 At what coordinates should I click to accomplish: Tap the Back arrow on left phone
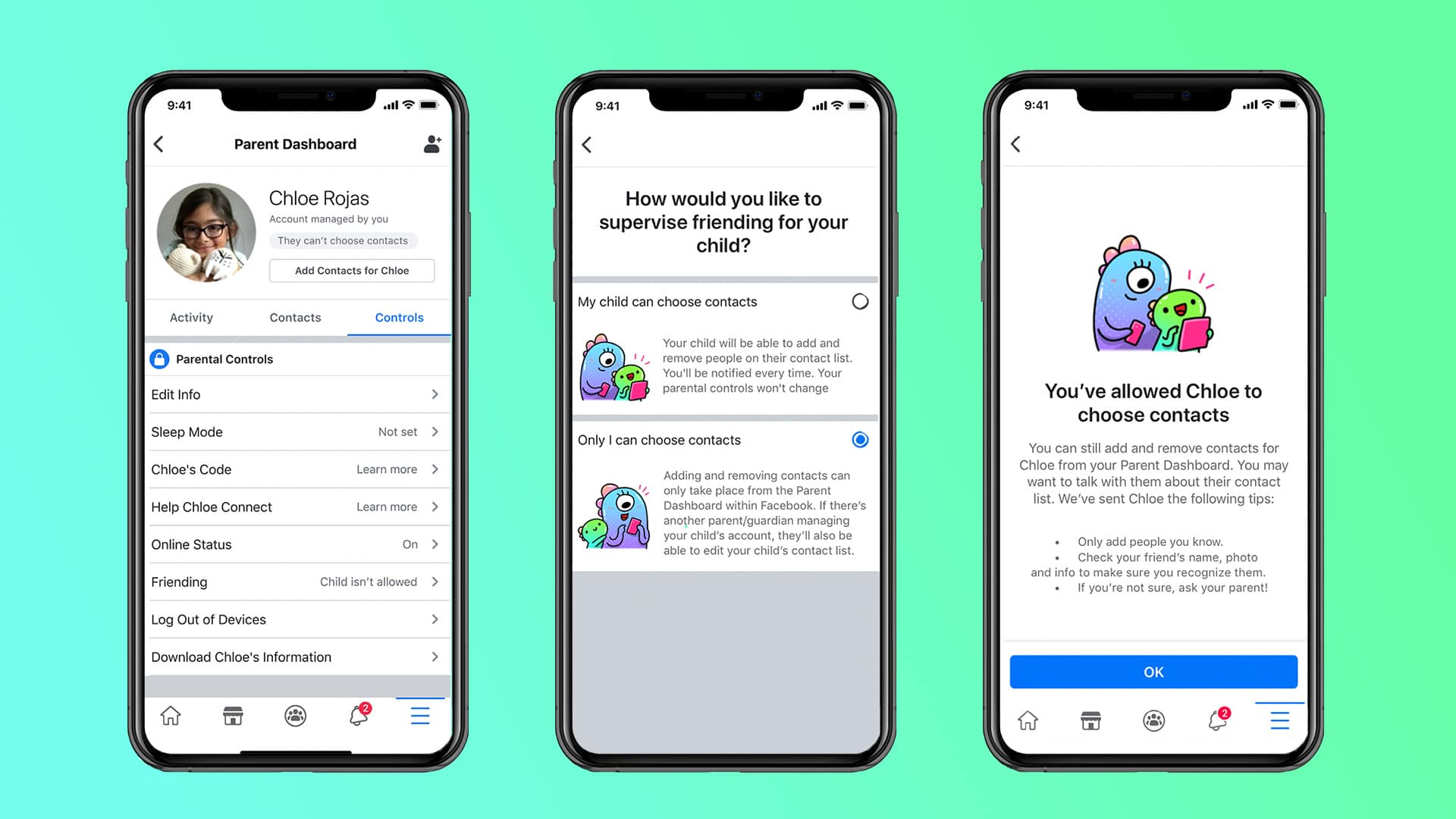[160, 143]
